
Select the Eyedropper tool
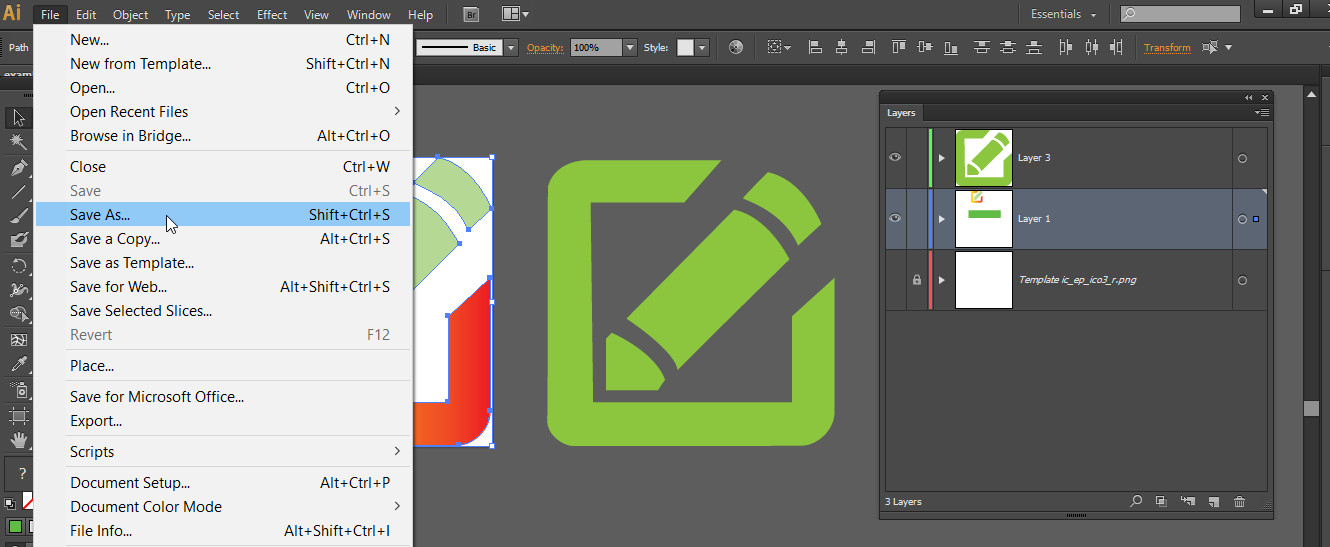pos(18,365)
